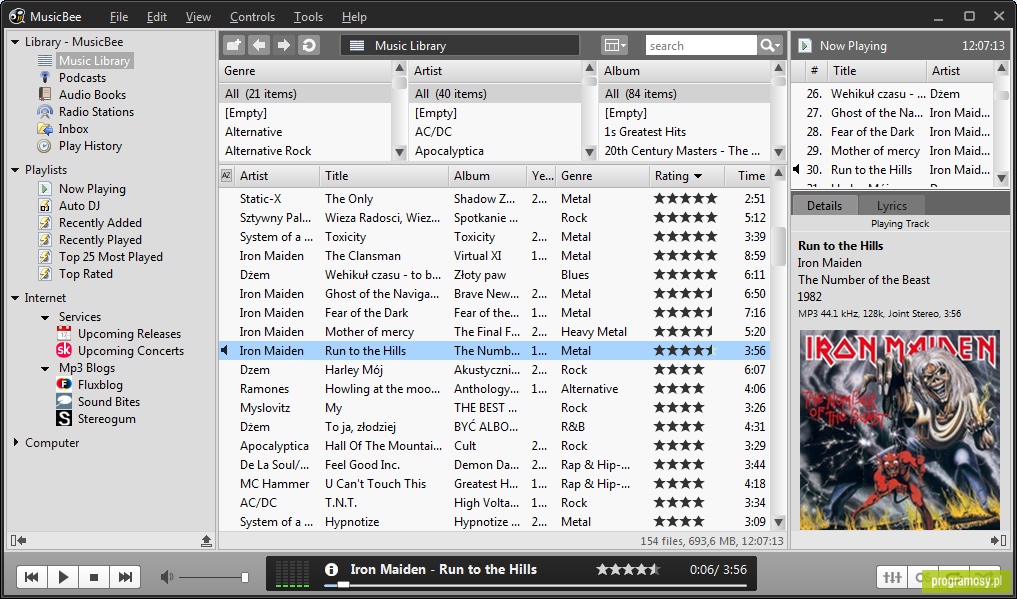Sort tracks by the Rating column header
Image resolution: width=1017 pixels, height=599 pixels.
[686, 176]
